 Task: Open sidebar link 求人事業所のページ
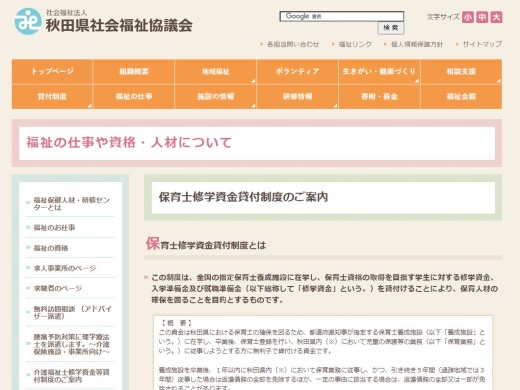[x=65, y=268]
